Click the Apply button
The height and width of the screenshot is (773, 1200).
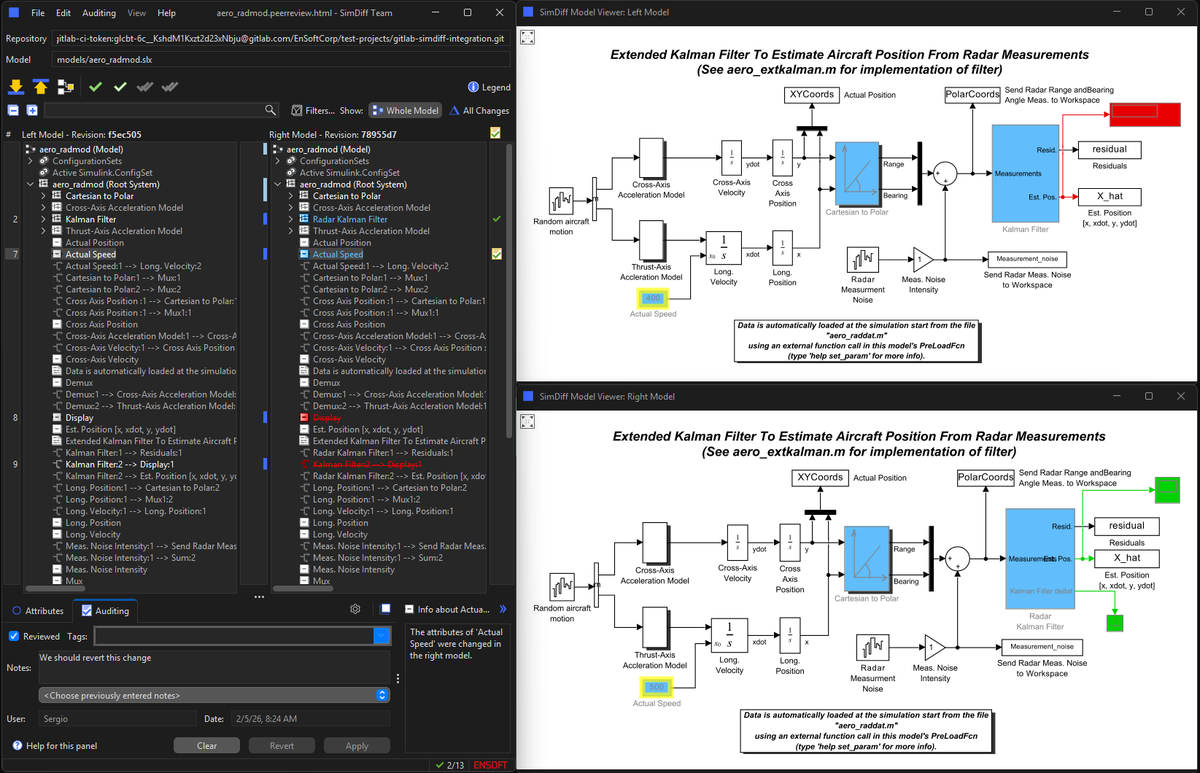[357, 746]
